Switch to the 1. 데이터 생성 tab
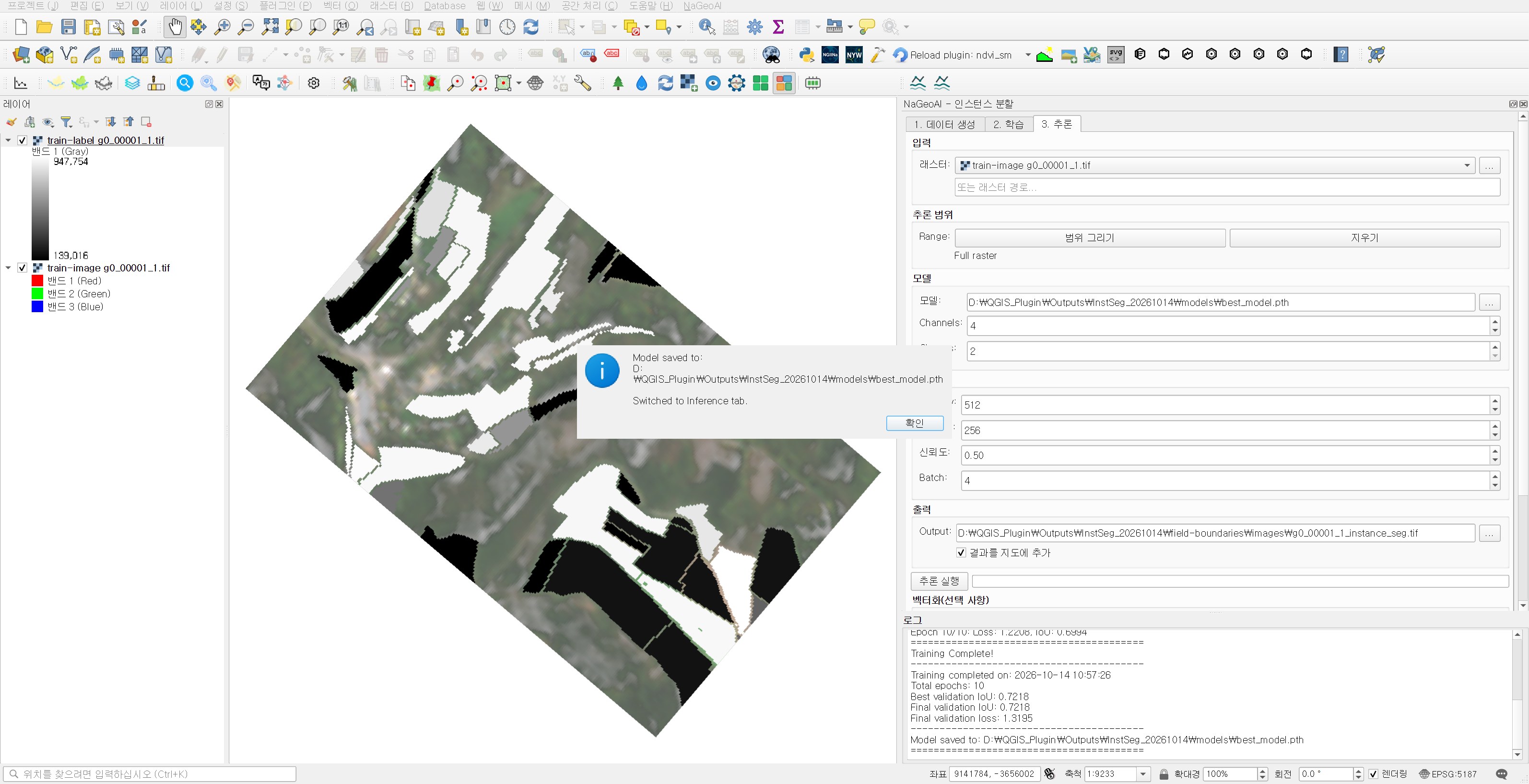Viewport: 1529px width, 784px height. click(944, 124)
